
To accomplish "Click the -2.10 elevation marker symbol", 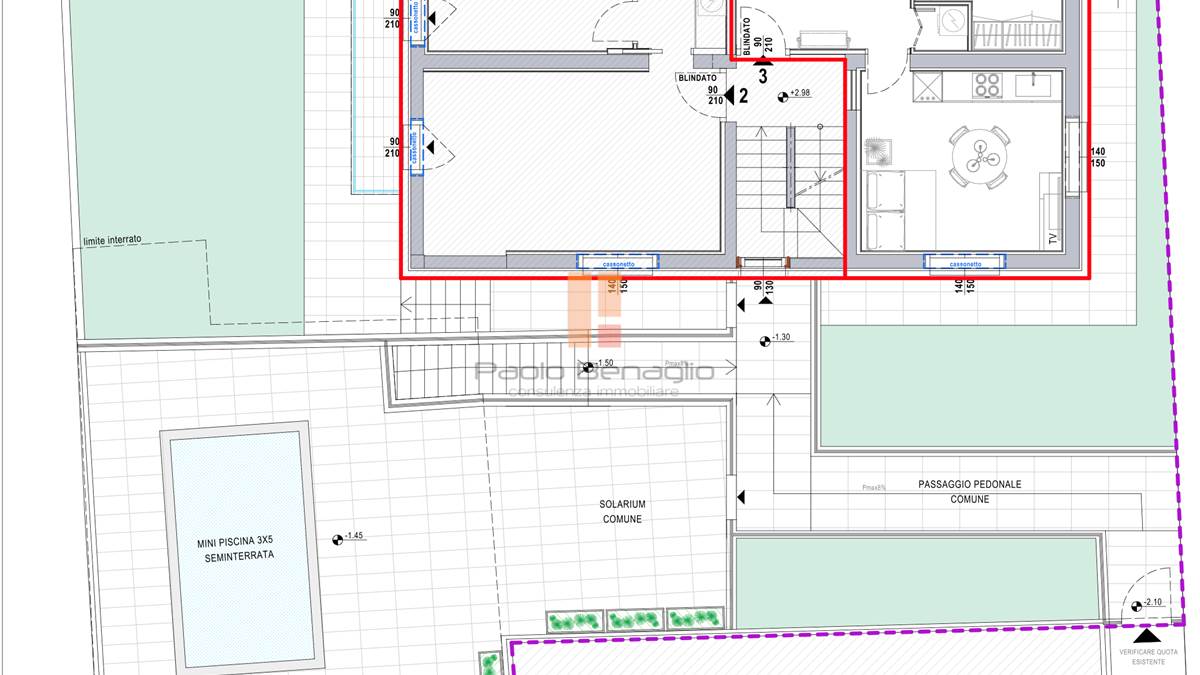I will [1136, 605].
